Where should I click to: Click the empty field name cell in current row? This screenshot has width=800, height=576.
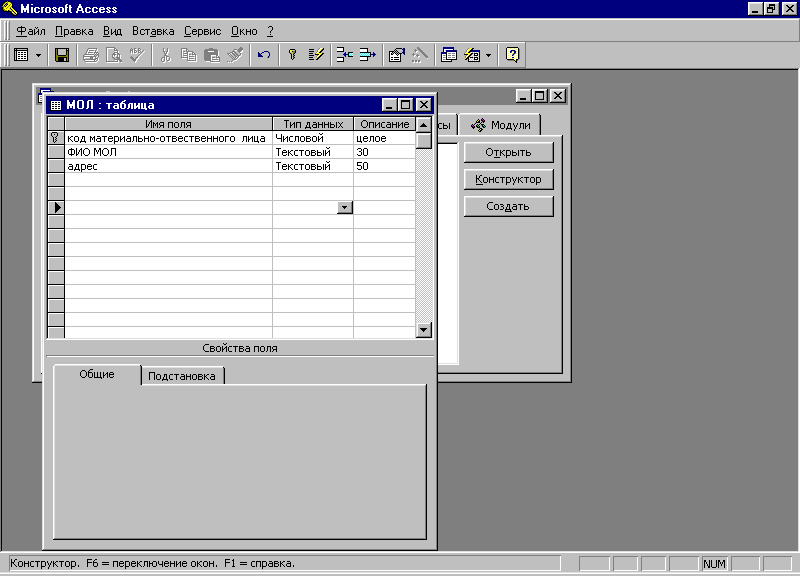tap(168, 207)
